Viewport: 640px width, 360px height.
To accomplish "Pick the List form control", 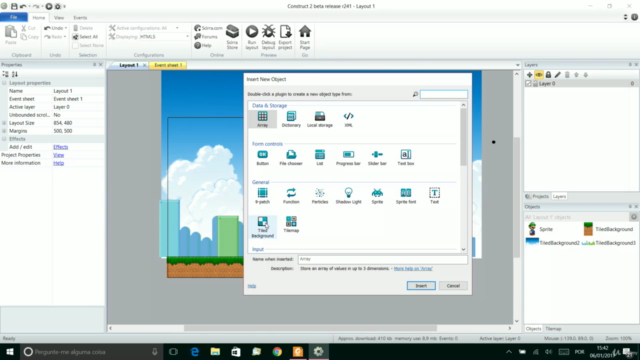I will click(x=320, y=157).
